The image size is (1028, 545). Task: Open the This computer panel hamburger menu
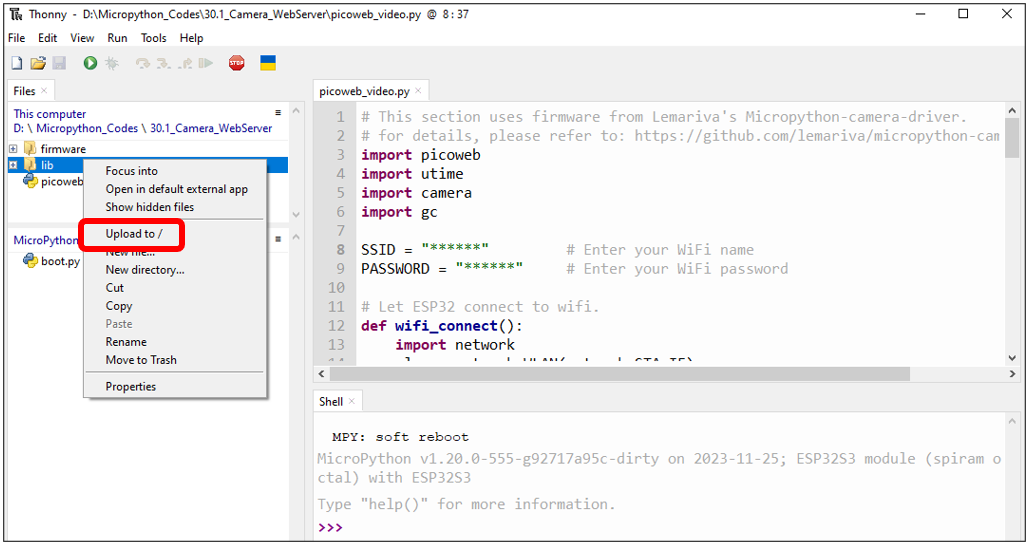[278, 113]
